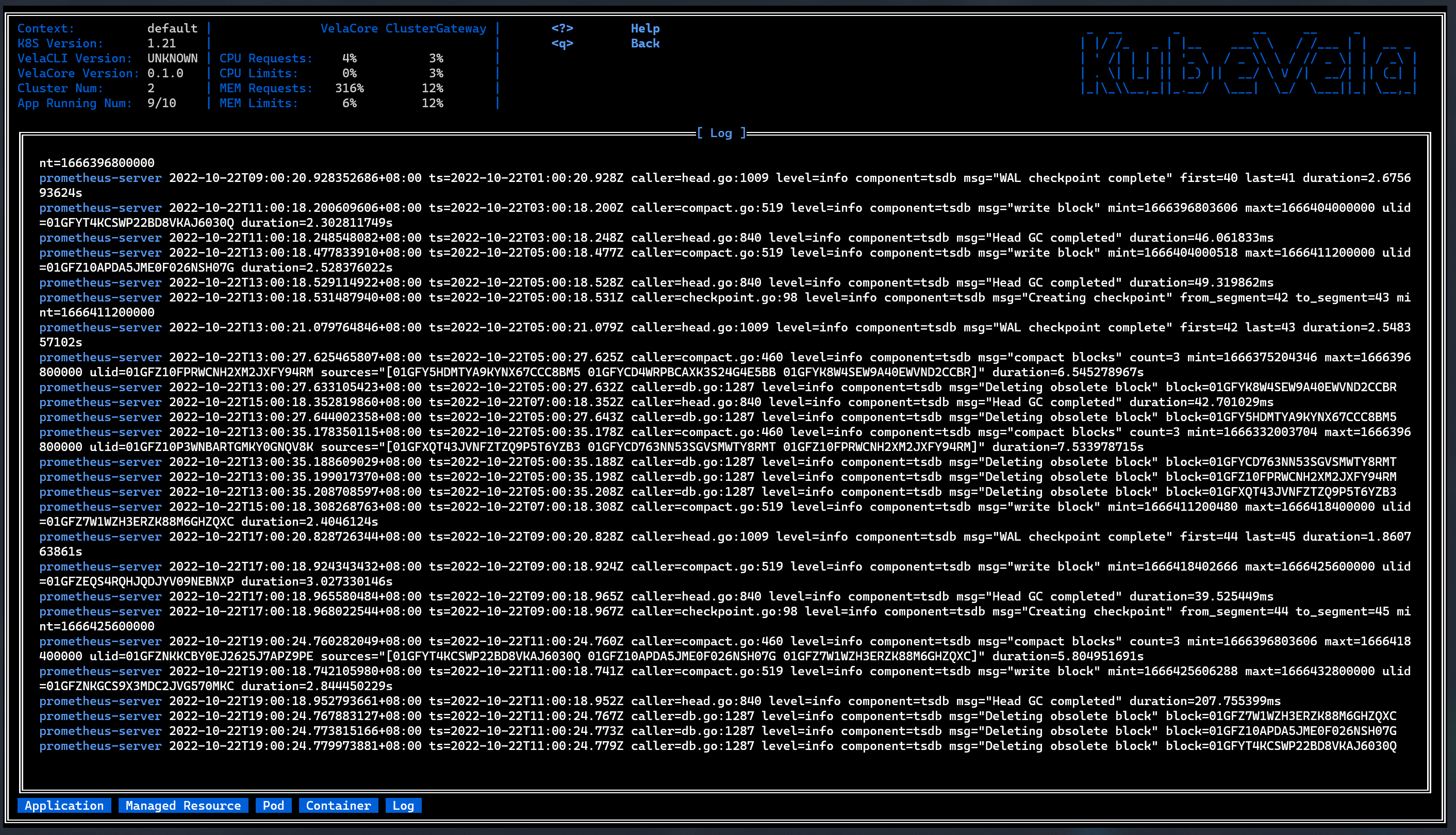Click the last log line block=01GFYT4KCSWP22BD8VKAJ6030Q

(x=718, y=745)
